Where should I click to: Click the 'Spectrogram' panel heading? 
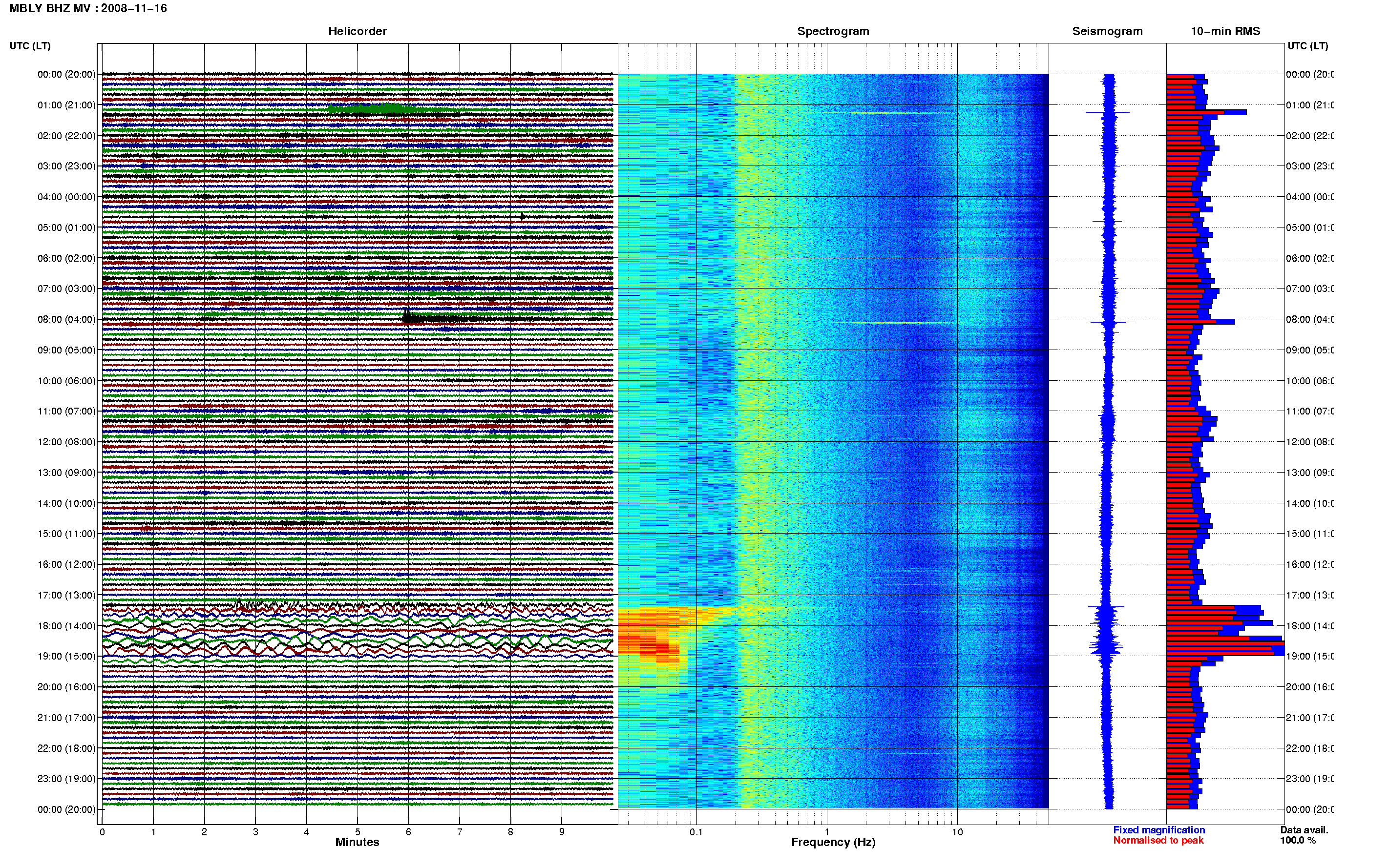point(833,31)
